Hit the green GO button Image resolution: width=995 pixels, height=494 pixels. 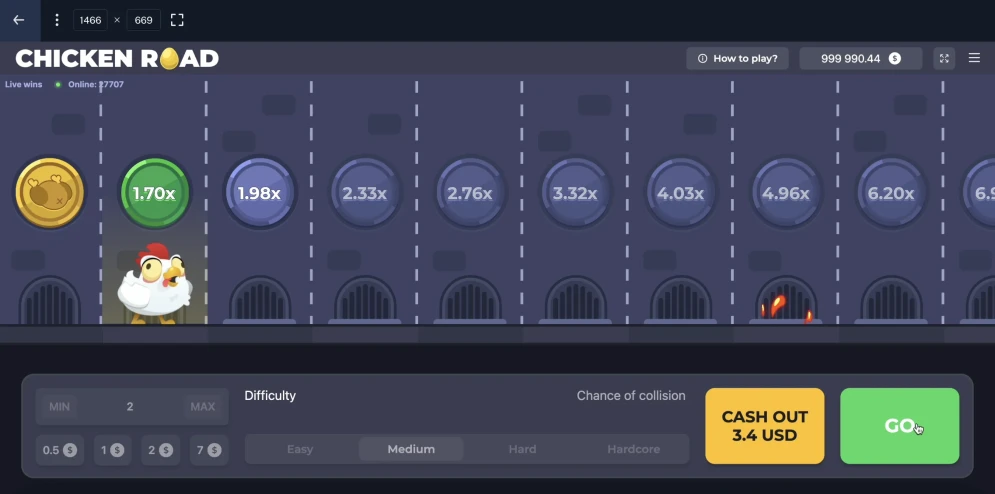[x=900, y=426]
